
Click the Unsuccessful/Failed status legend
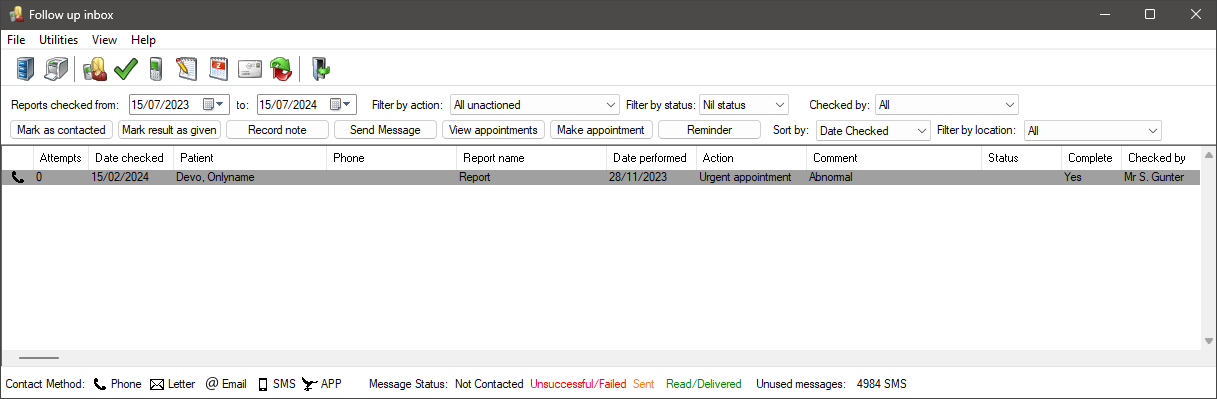pyautogui.click(x=578, y=384)
